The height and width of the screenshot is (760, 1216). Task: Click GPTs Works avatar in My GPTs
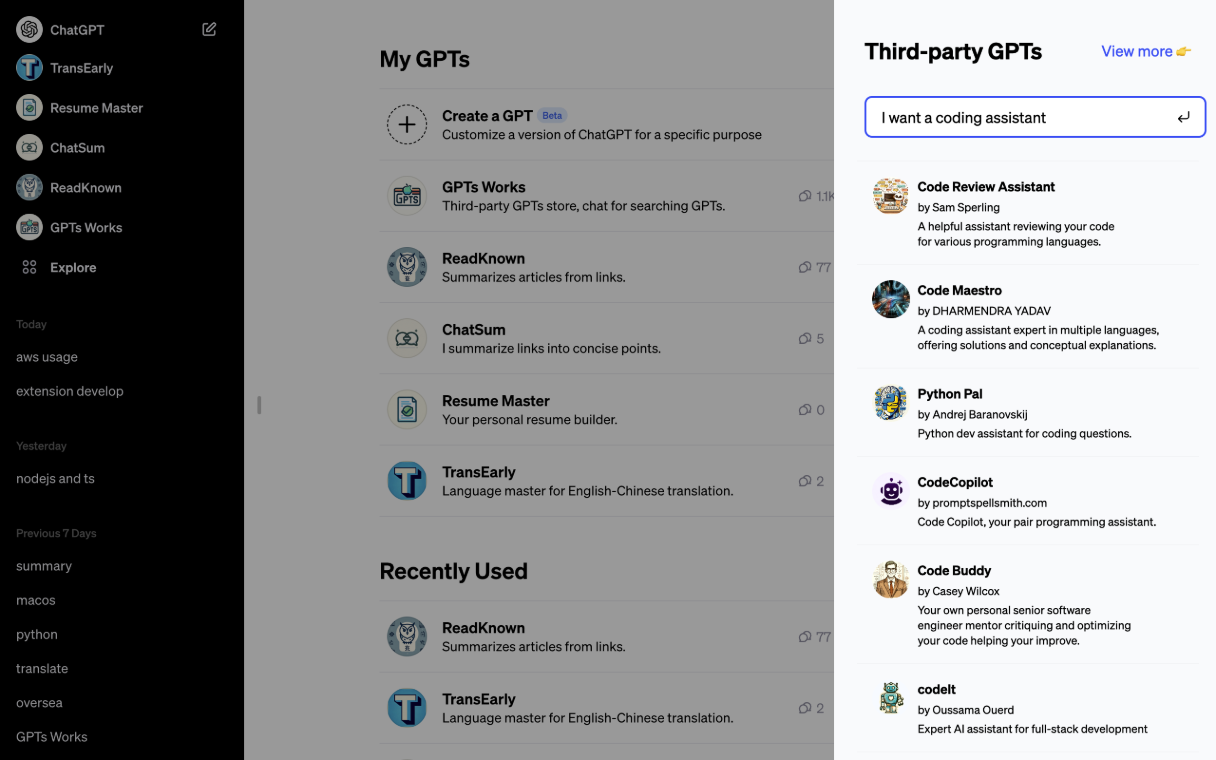coord(407,196)
